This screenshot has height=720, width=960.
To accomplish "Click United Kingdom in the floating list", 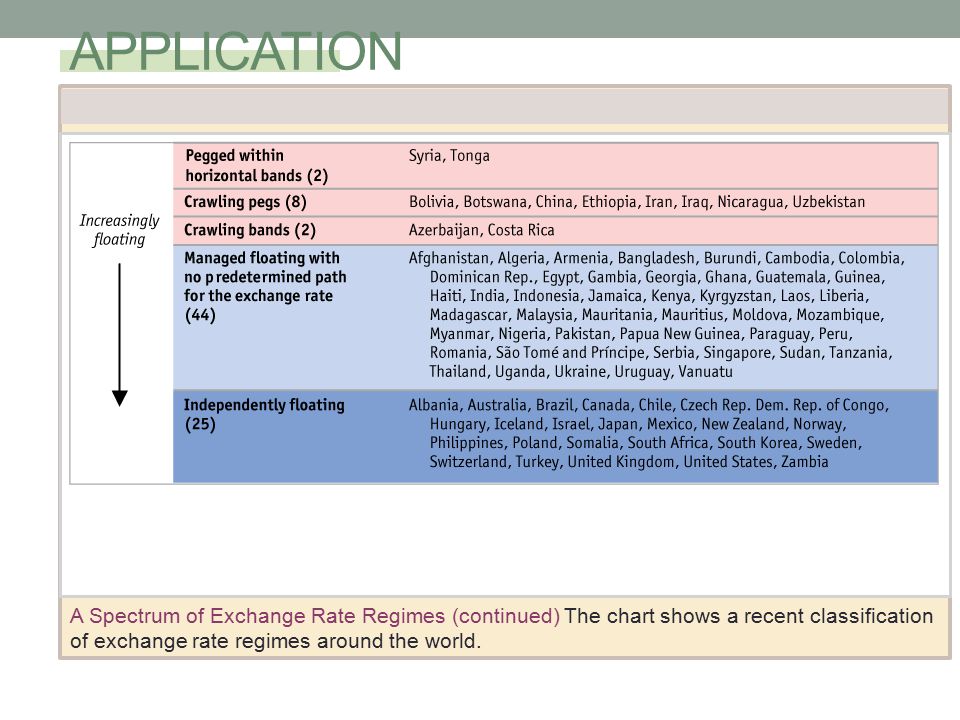I will coord(621,462).
